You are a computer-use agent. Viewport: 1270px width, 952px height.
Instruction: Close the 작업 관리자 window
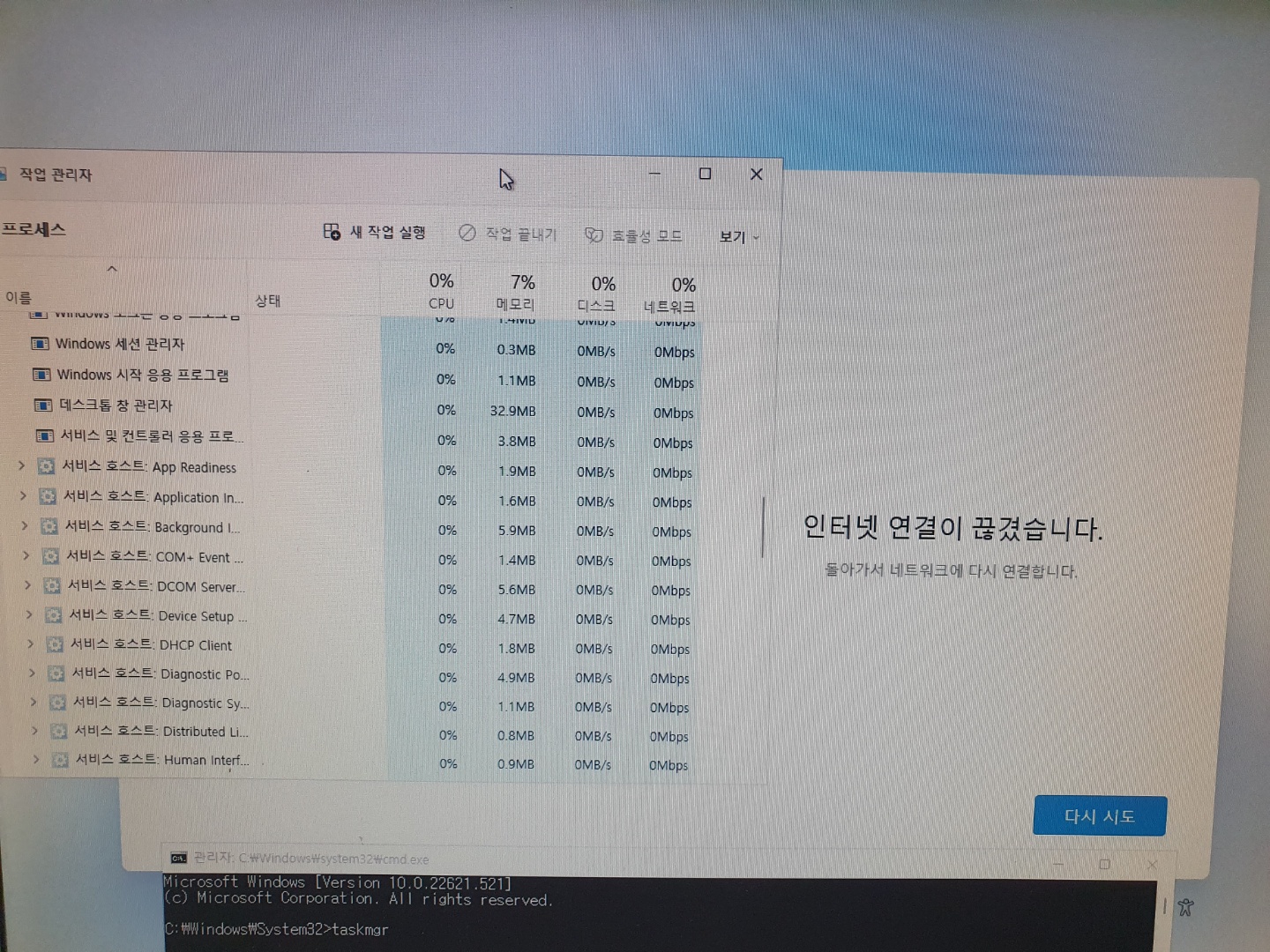pyautogui.click(x=756, y=174)
